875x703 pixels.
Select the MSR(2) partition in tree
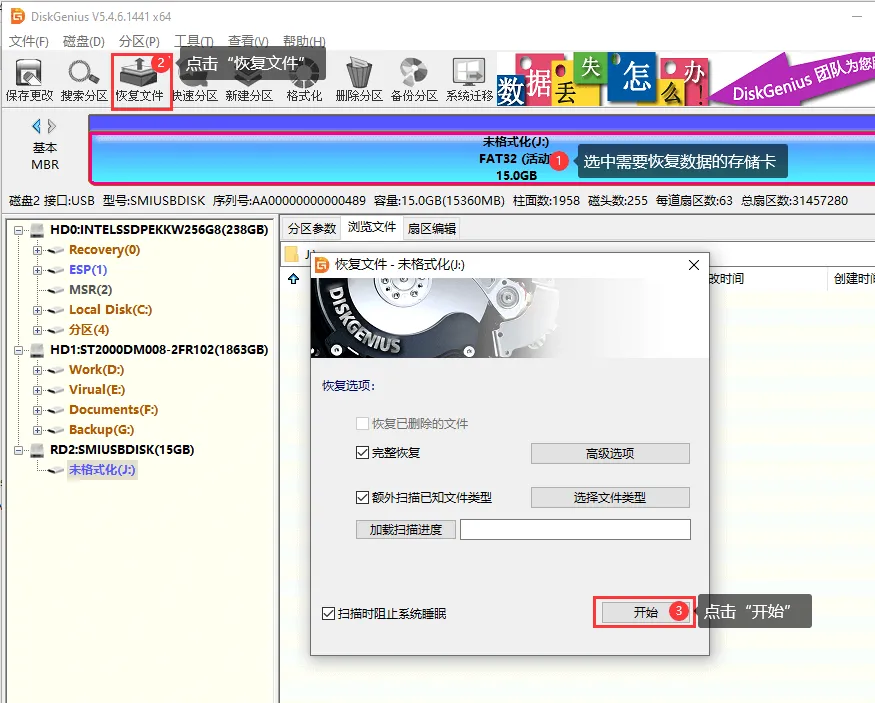pyautogui.click(x=90, y=290)
